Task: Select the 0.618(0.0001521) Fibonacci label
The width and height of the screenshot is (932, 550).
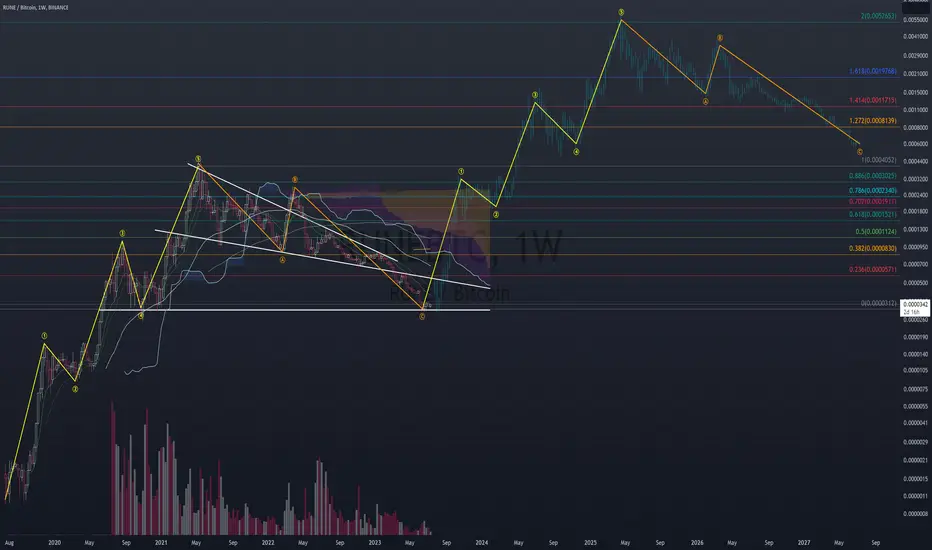Action: [873, 215]
